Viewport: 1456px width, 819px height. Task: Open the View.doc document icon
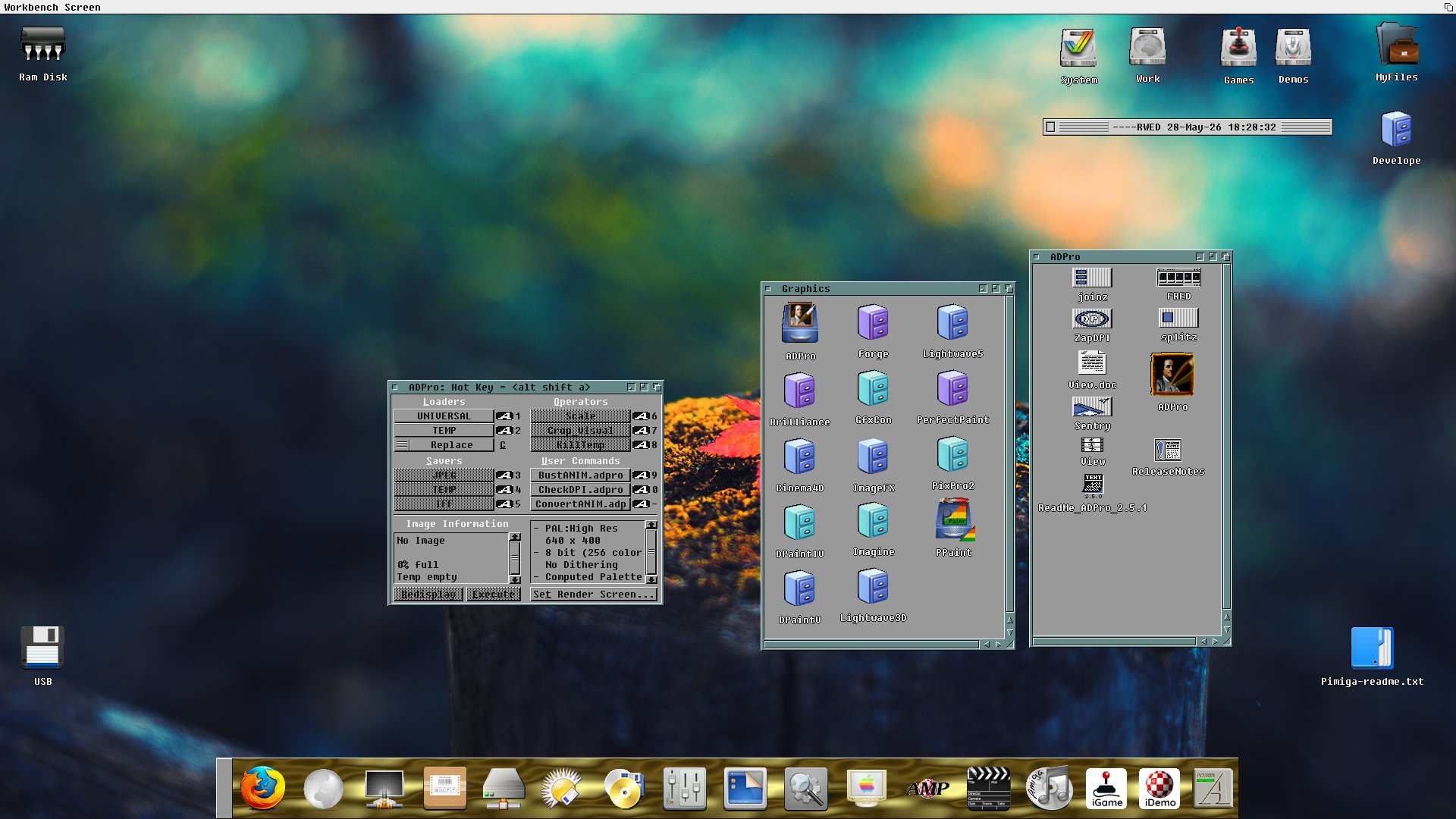(1092, 362)
